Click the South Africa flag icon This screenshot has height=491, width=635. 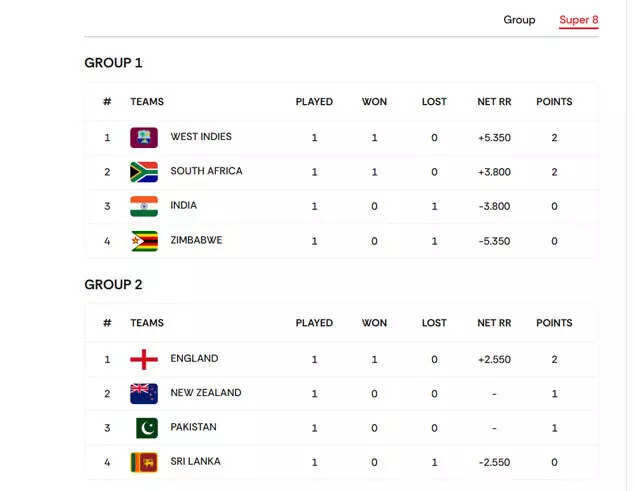point(144,172)
